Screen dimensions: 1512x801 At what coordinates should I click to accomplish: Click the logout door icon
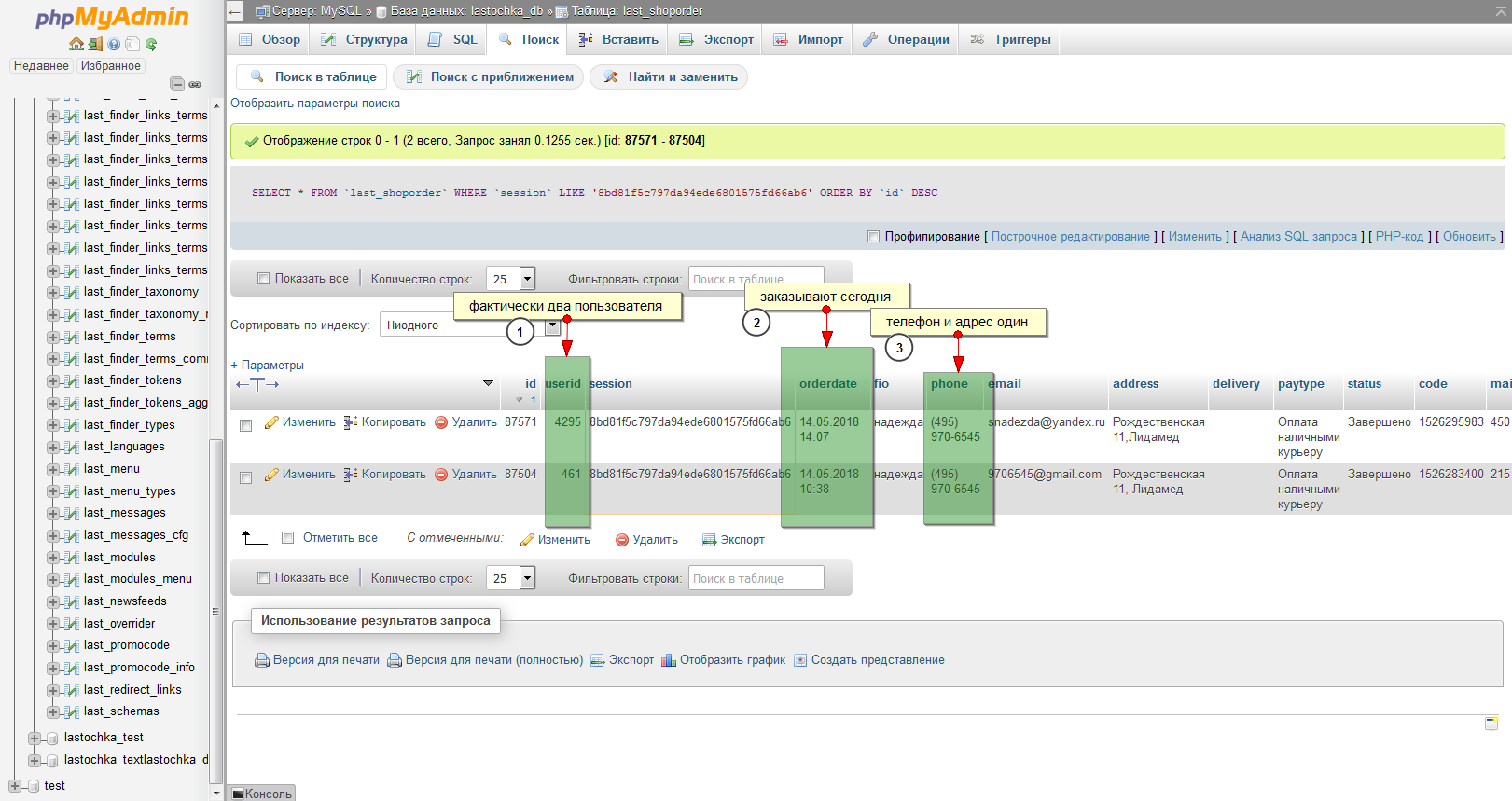(95, 44)
